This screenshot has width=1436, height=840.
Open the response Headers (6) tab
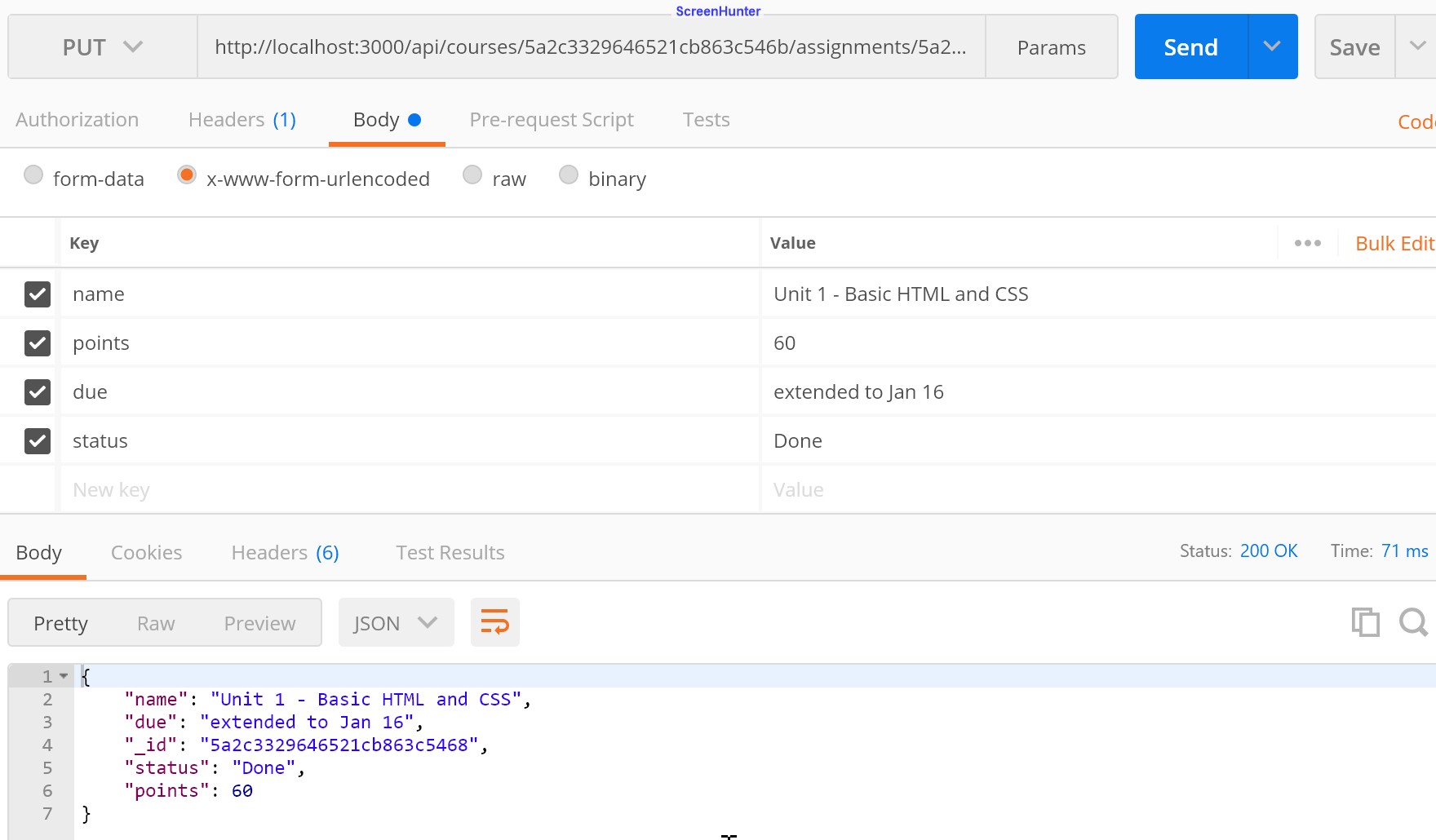click(285, 552)
